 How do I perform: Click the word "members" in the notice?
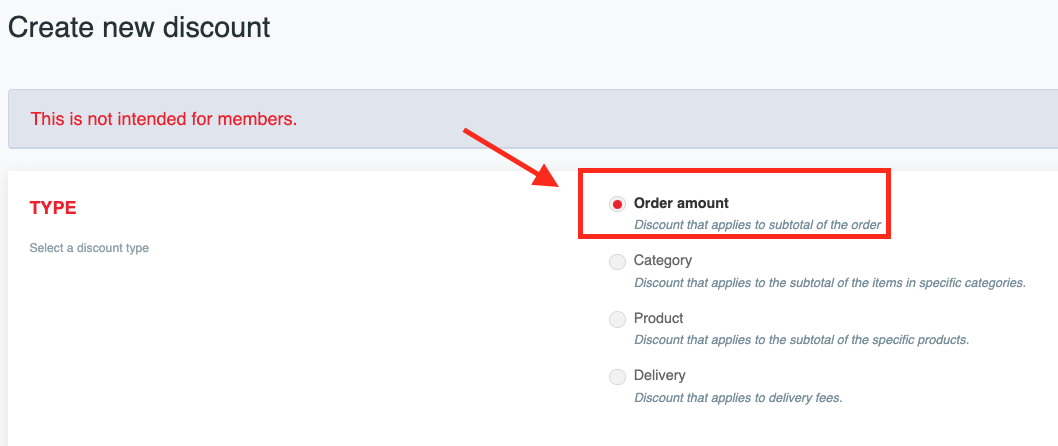(263, 119)
